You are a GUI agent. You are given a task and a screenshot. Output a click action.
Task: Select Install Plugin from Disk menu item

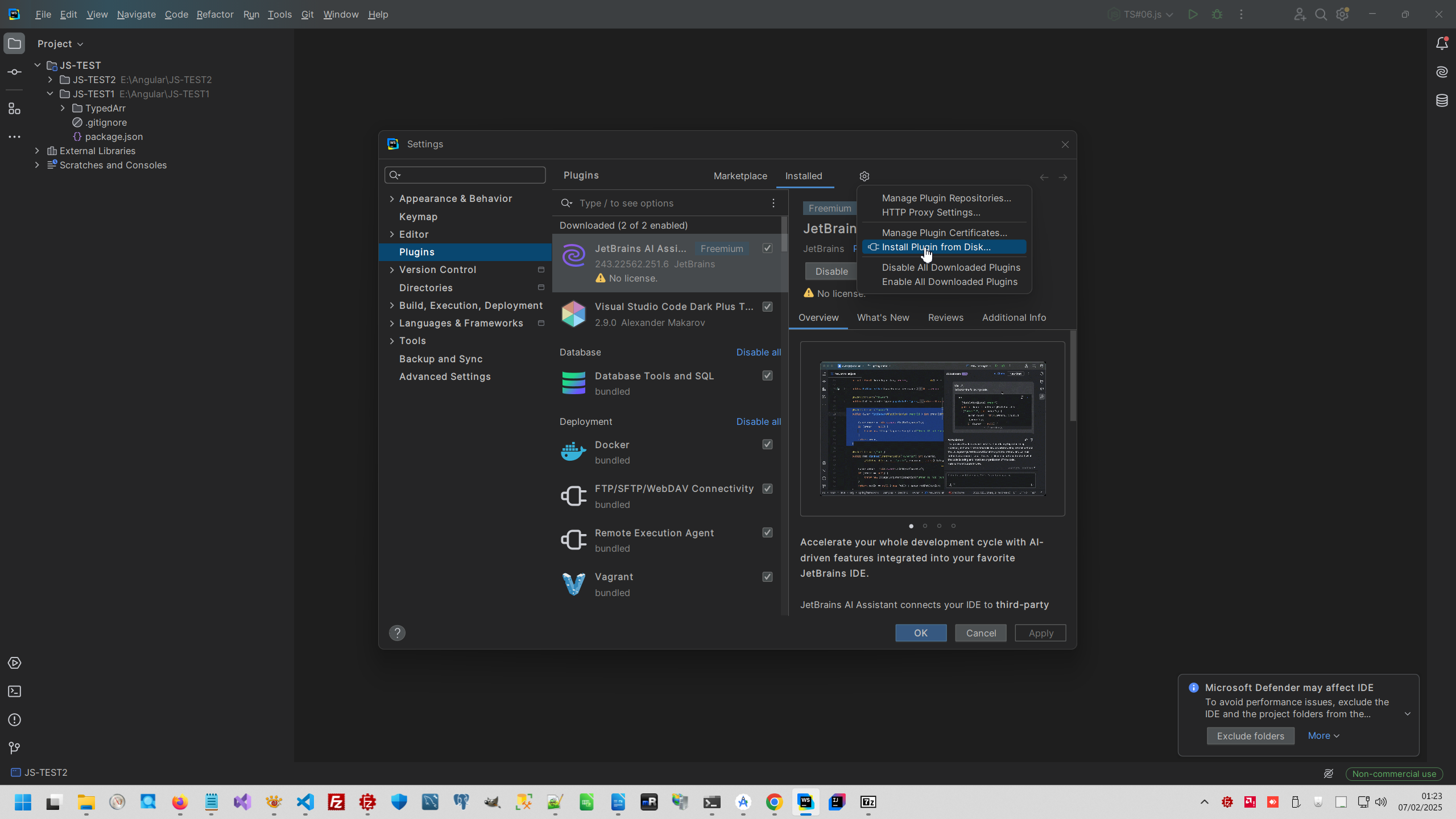[936, 247]
